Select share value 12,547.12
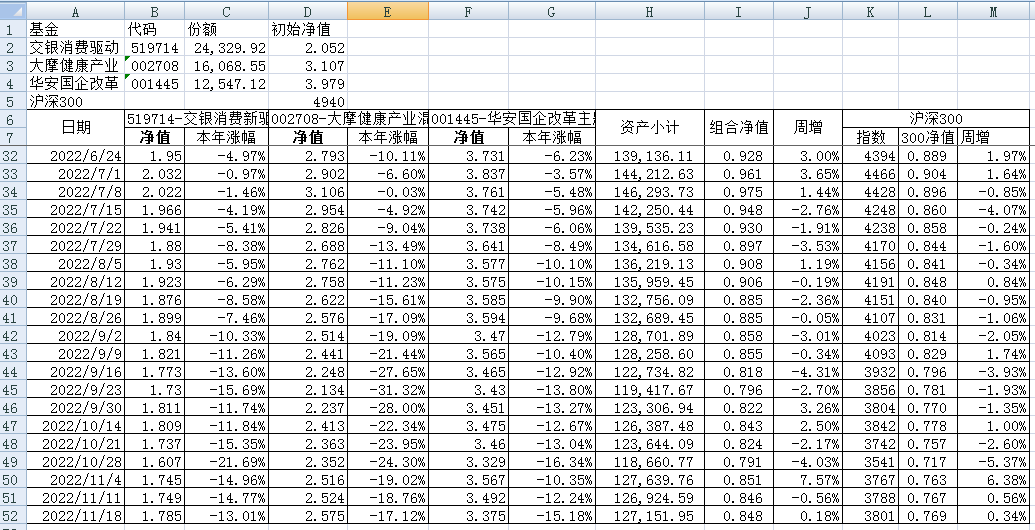Viewport: 1035px width, 530px height. point(226,84)
